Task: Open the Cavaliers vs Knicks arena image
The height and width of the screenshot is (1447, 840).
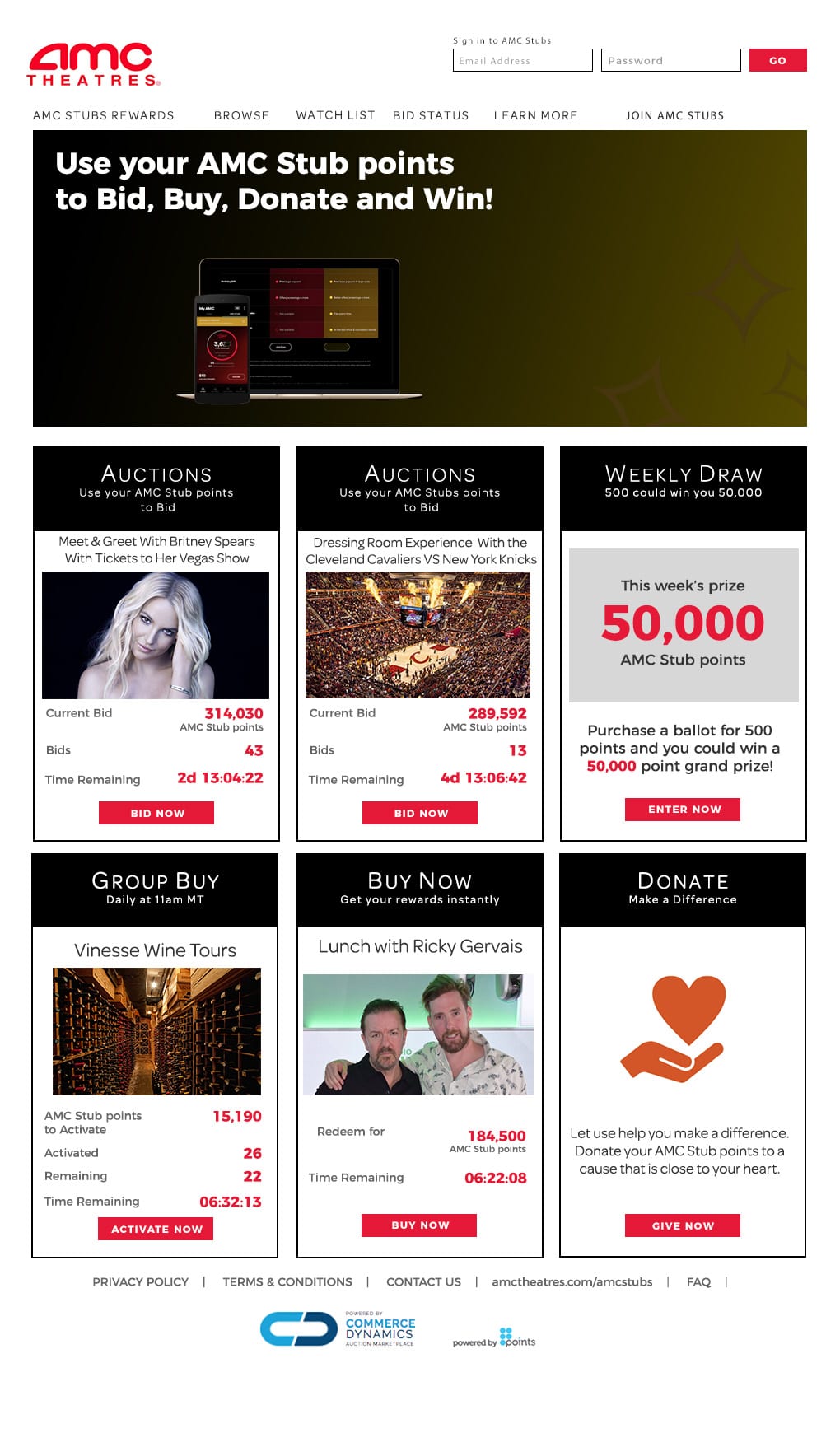Action: tap(418, 635)
